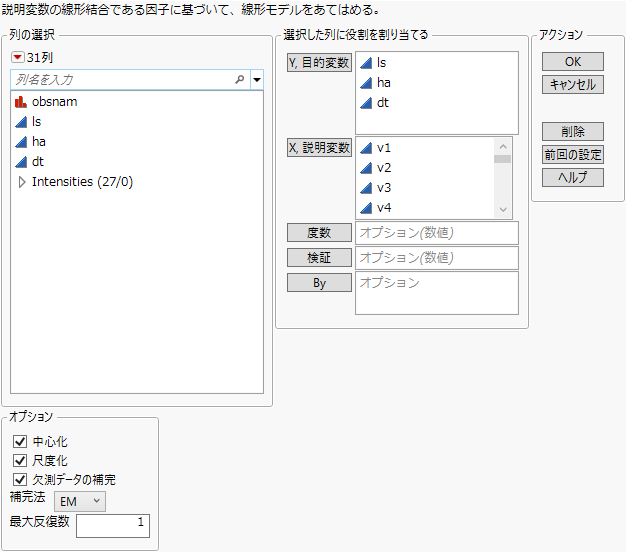Select ls in the Y role list
Viewport: 626px width, 552px height.
(x=381, y=63)
